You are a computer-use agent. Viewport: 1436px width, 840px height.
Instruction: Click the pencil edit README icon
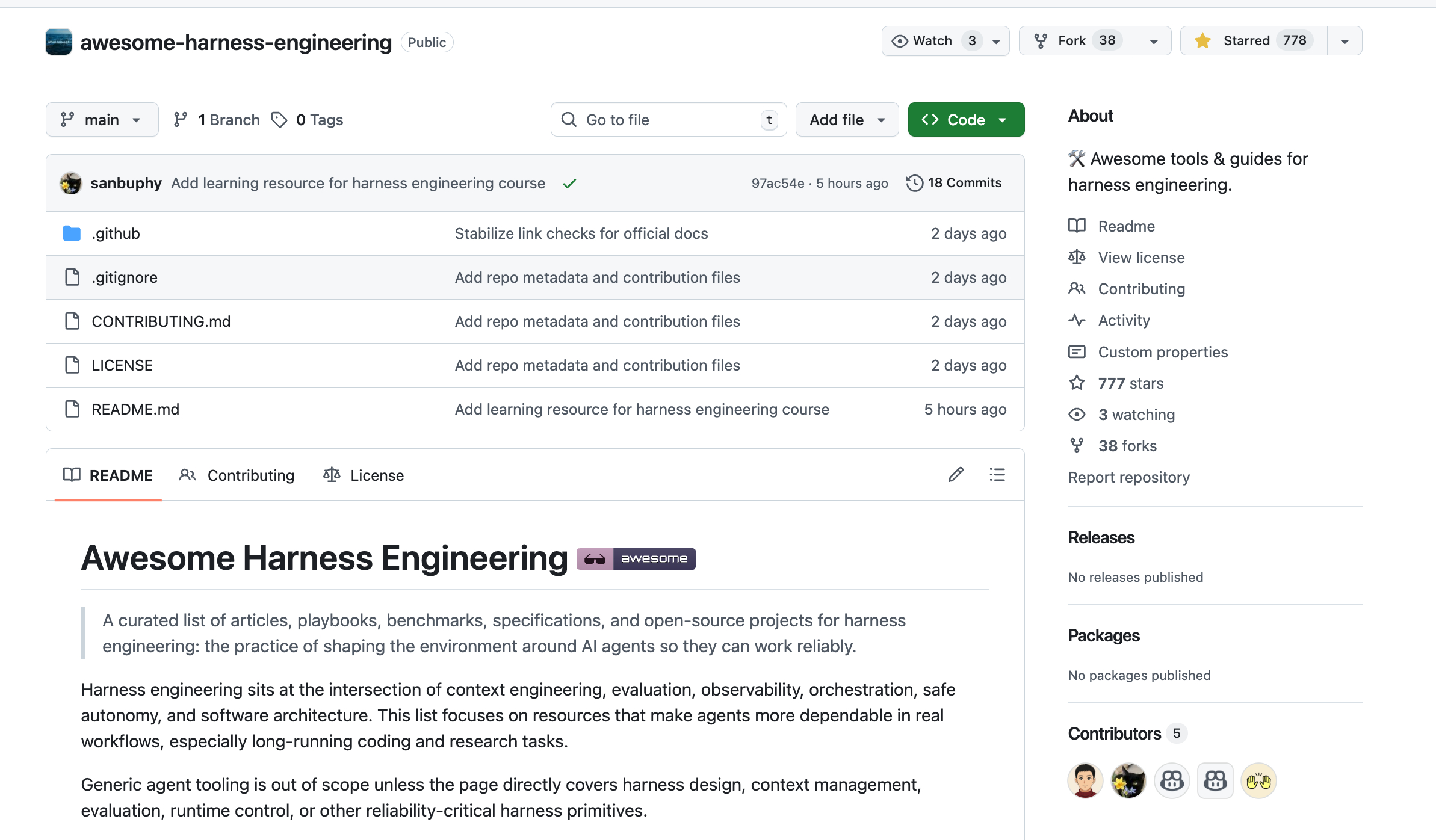click(956, 475)
